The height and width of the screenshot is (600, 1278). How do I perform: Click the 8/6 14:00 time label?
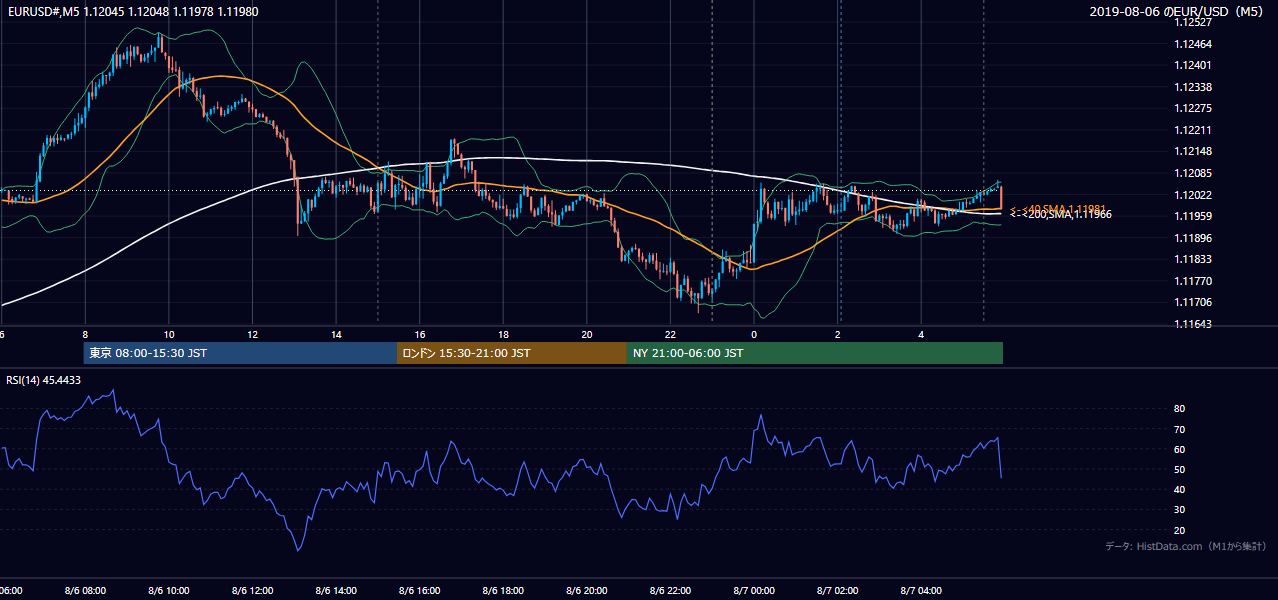[x=336, y=591]
